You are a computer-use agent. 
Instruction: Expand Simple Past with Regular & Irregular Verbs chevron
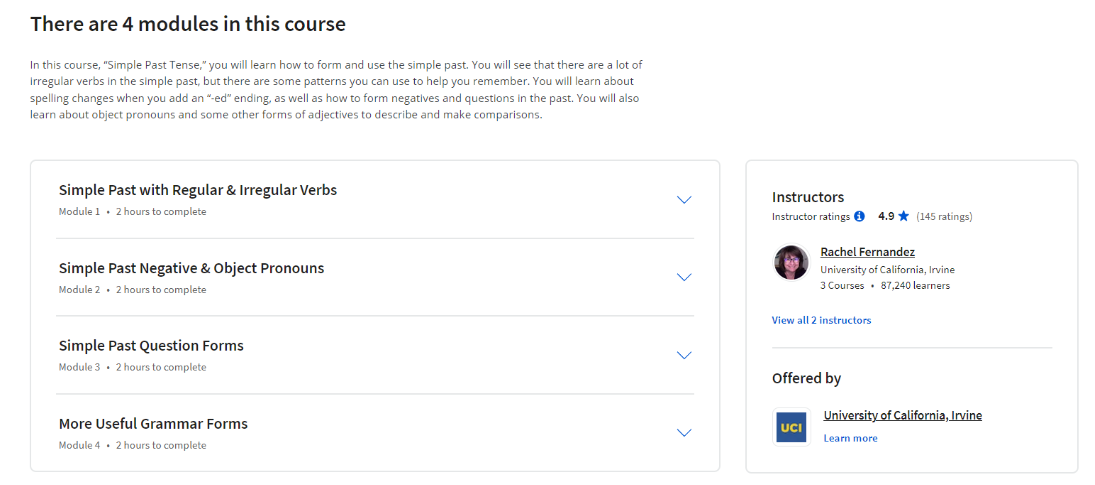[684, 199]
